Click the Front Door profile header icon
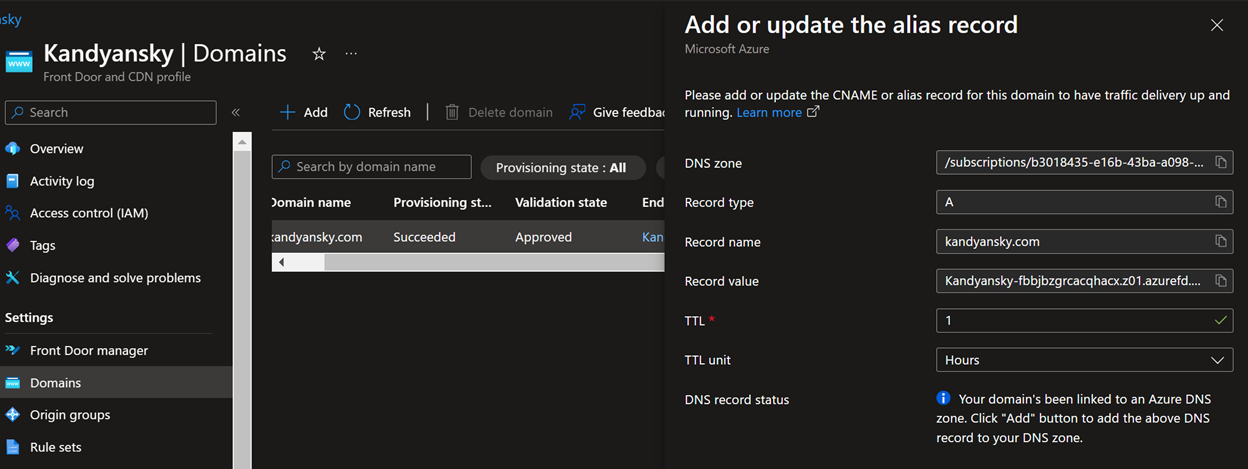The width and height of the screenshot is (1248, 469). 19,61
